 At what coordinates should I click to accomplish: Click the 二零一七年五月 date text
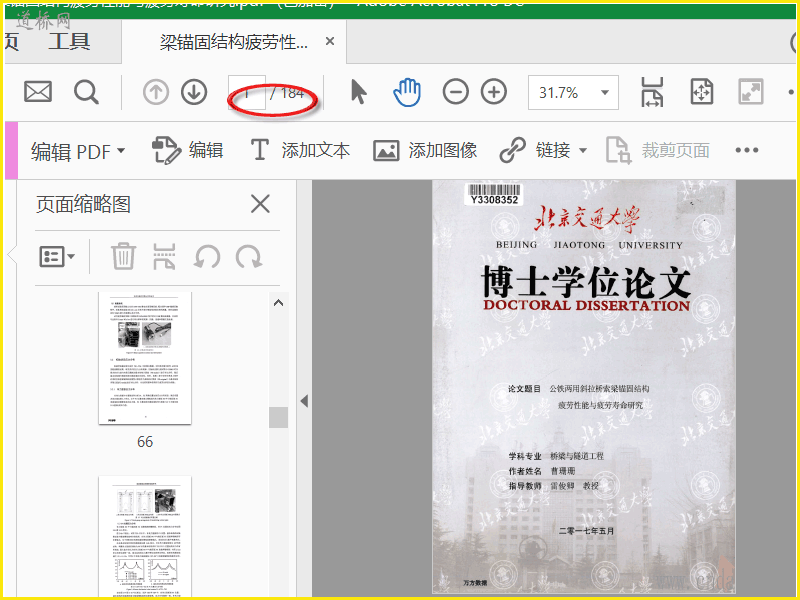(x=586, y=531)
